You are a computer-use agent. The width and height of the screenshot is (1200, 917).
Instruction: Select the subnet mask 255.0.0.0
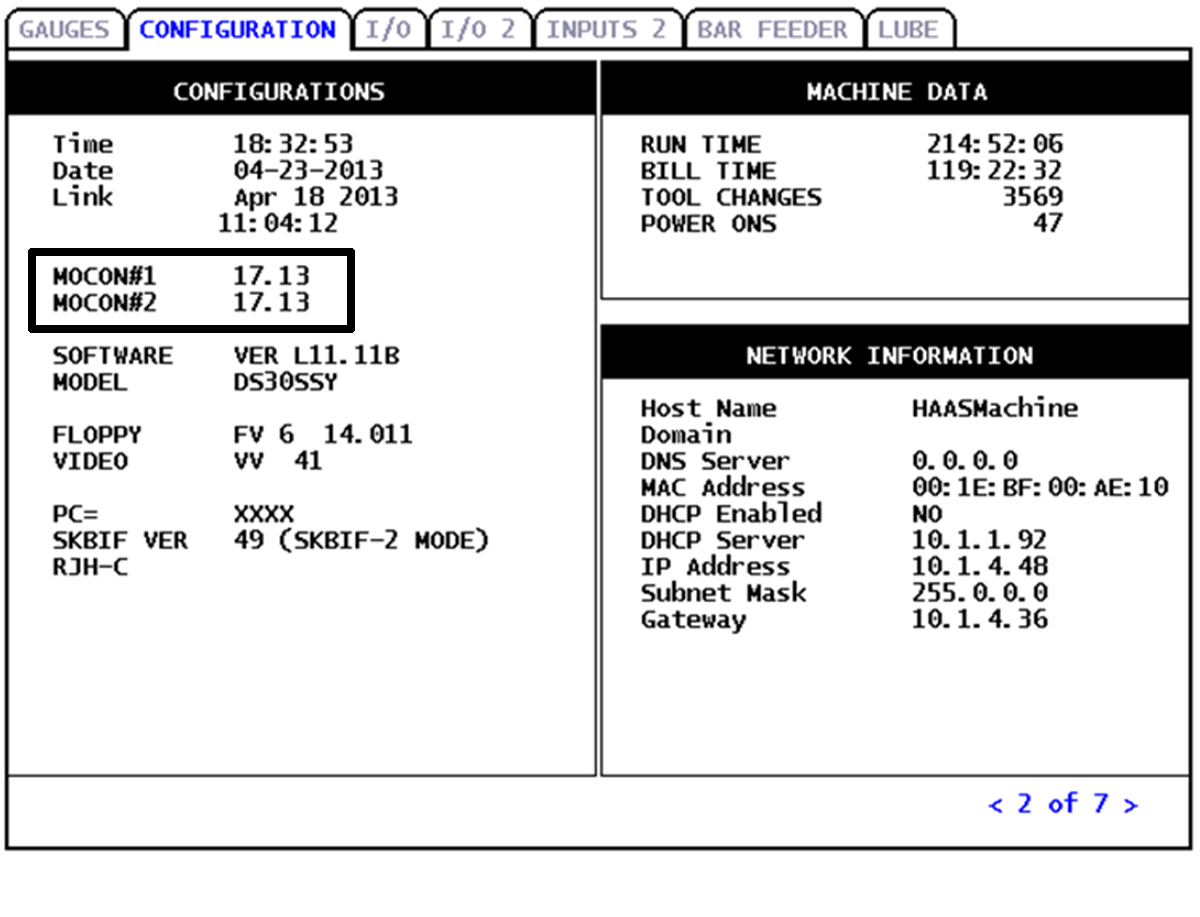tap(980, 593)
